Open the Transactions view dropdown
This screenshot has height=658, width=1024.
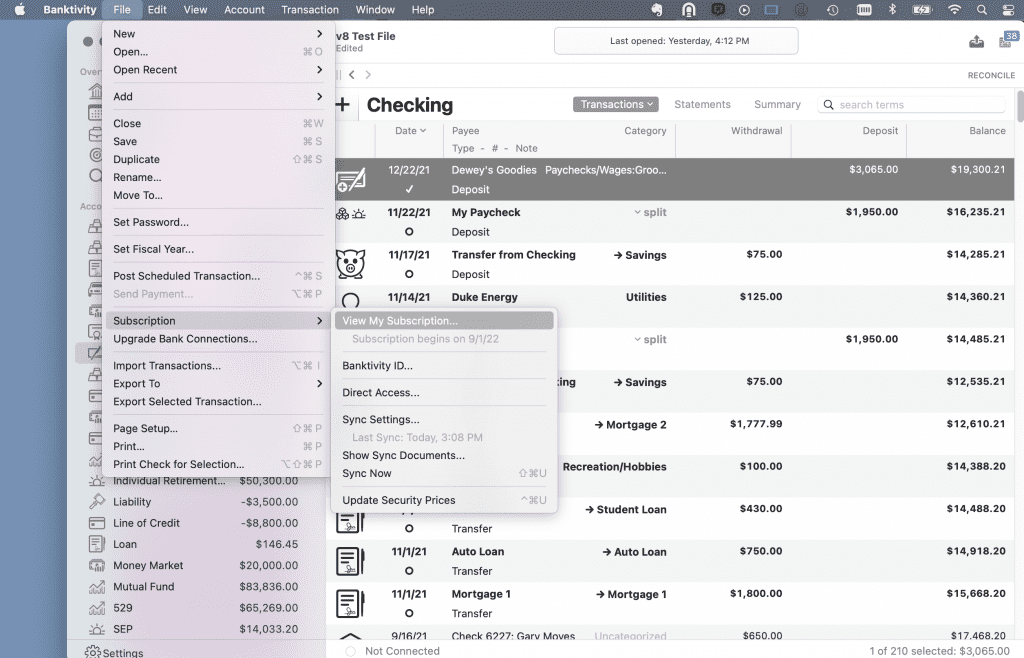point(616,104)
